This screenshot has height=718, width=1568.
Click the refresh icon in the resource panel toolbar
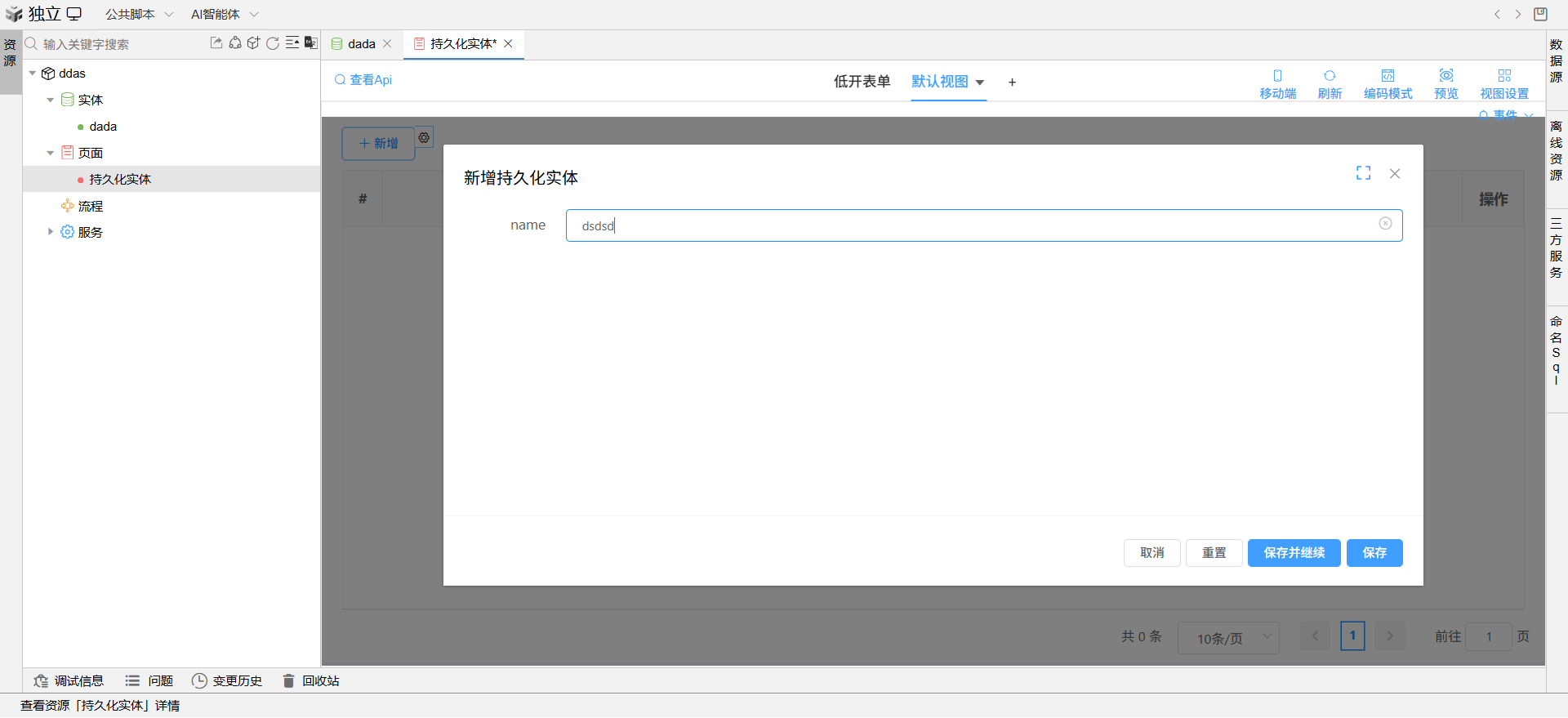[x=273, y=43]
